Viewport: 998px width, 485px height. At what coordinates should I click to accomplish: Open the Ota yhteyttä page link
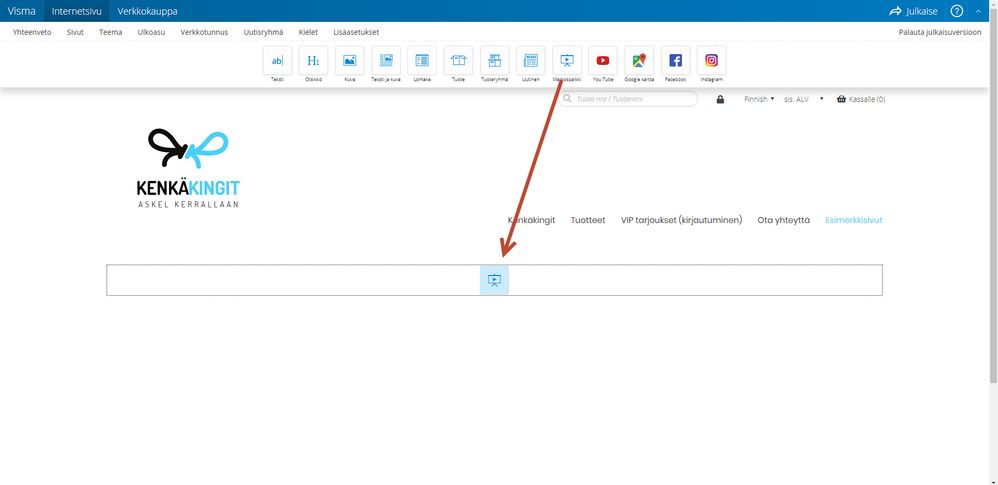pyautogui.click(x=784, y=220)
